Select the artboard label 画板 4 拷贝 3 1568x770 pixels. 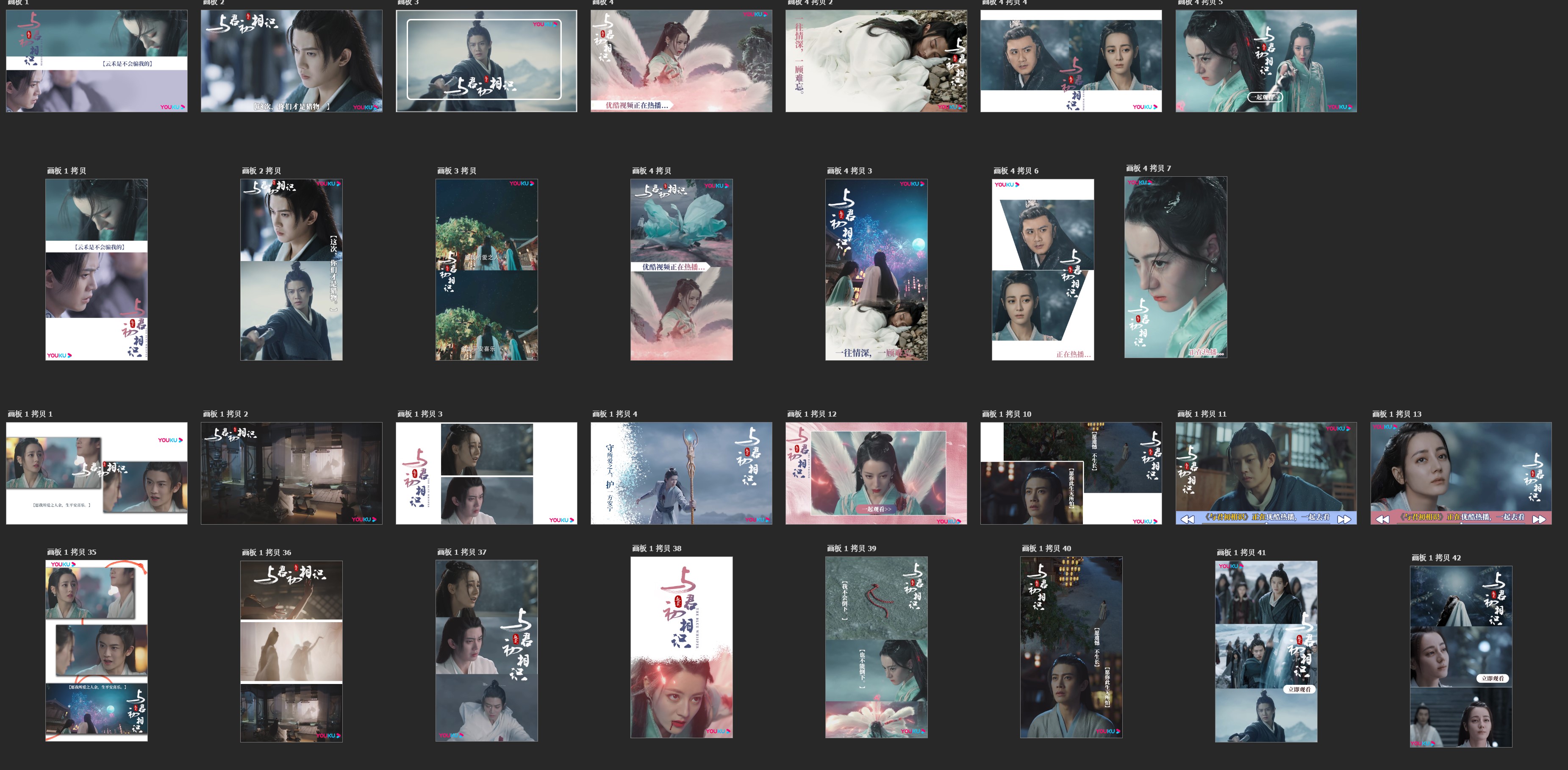pos(849,171)
